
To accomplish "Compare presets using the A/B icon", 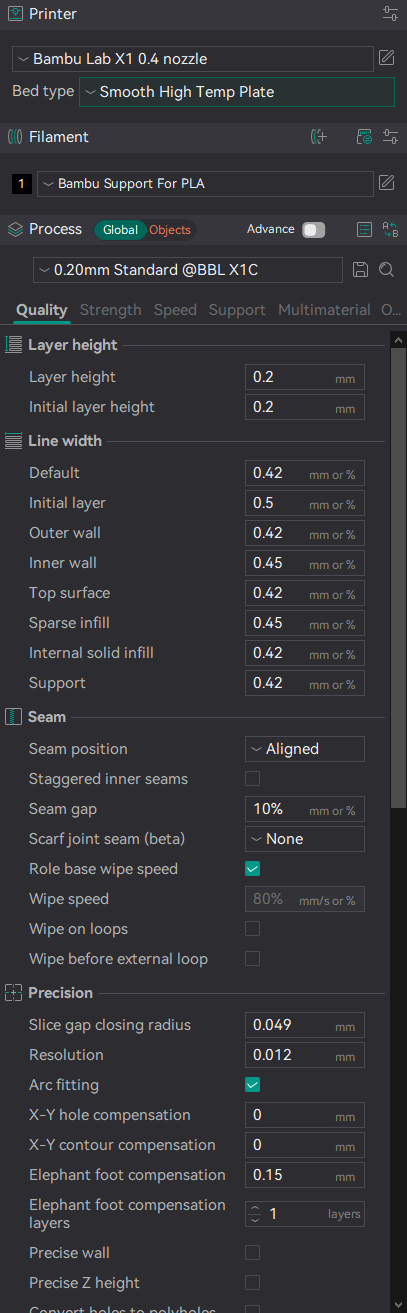I will point(390,229).
